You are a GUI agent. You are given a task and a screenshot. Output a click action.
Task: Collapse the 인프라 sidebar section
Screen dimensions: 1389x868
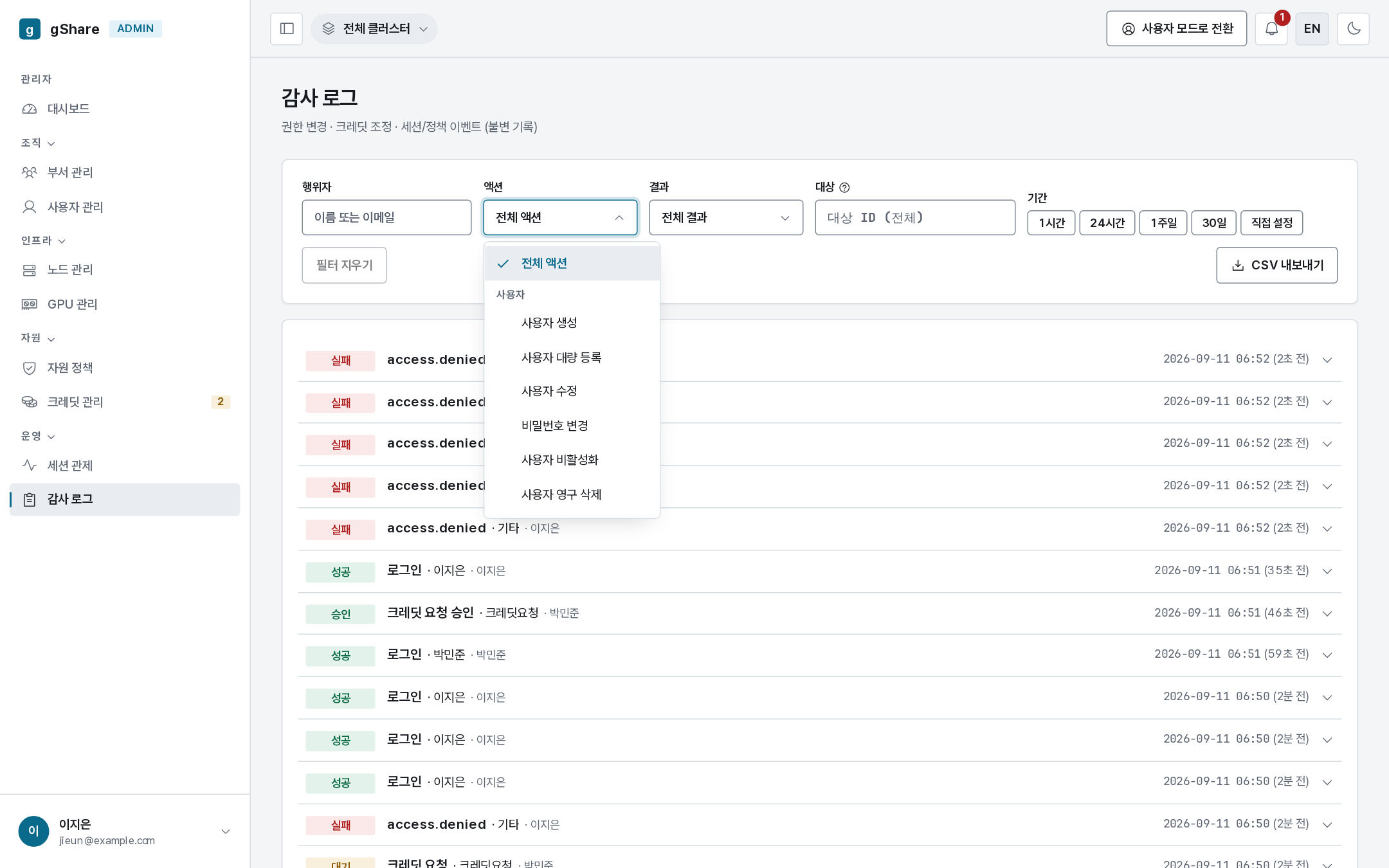[43, 241]
